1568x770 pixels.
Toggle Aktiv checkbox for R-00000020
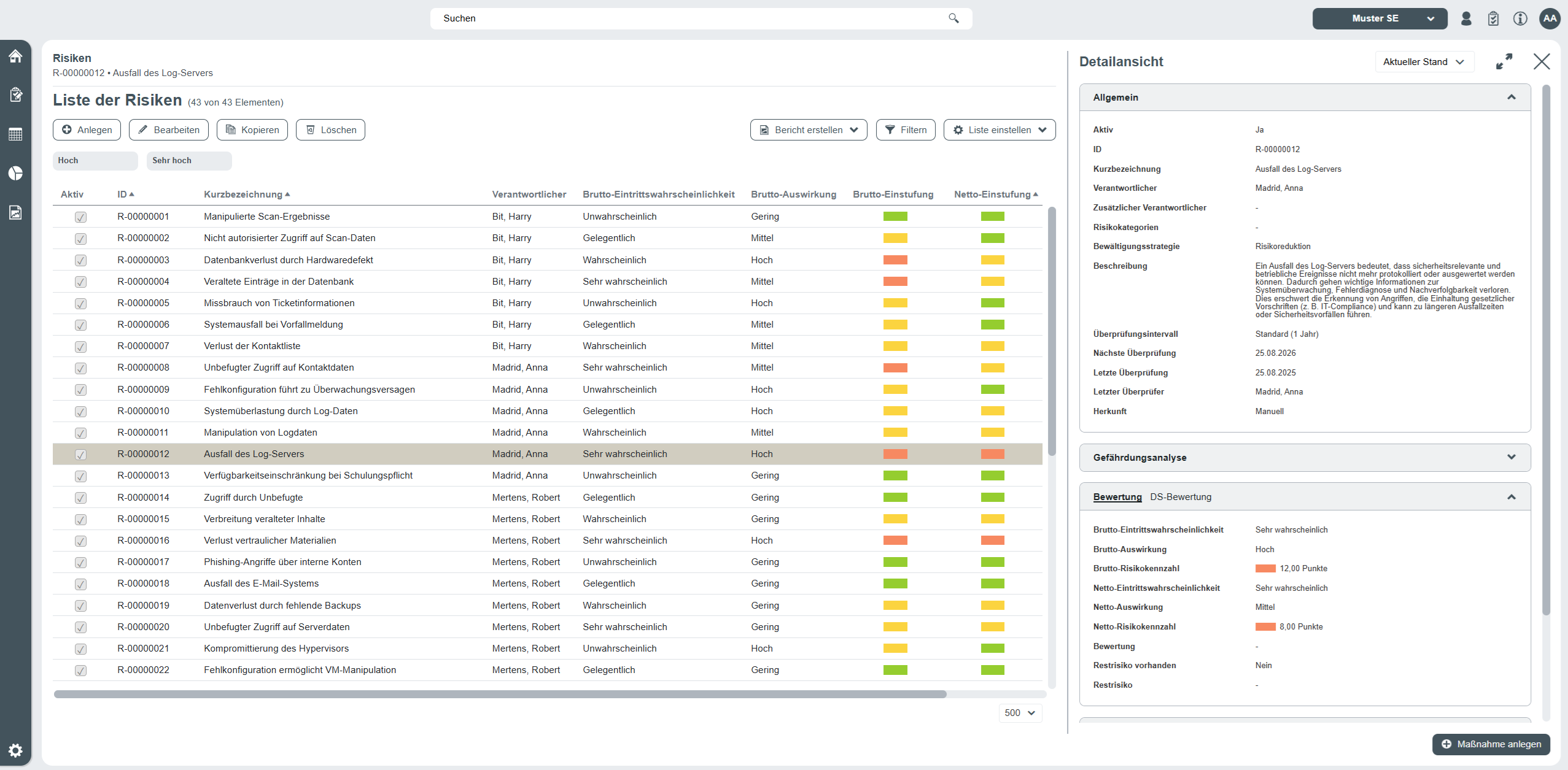pos(80,627)
